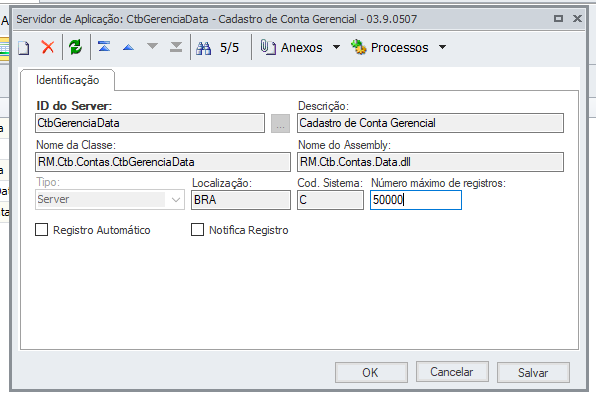Open search with binoculars icon
The height and width of the screenshot is (397, 596).
click(x=203, y=48)
